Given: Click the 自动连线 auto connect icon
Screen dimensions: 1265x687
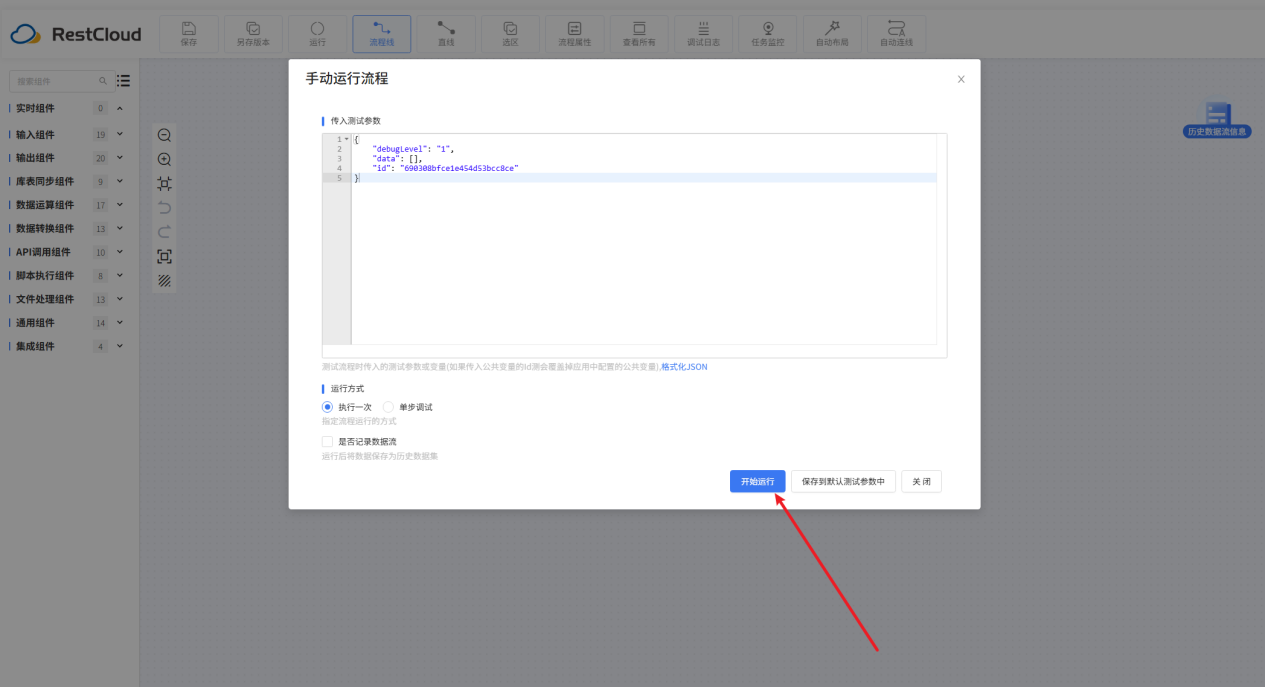Looking at the screenshot, I should 896,33.
